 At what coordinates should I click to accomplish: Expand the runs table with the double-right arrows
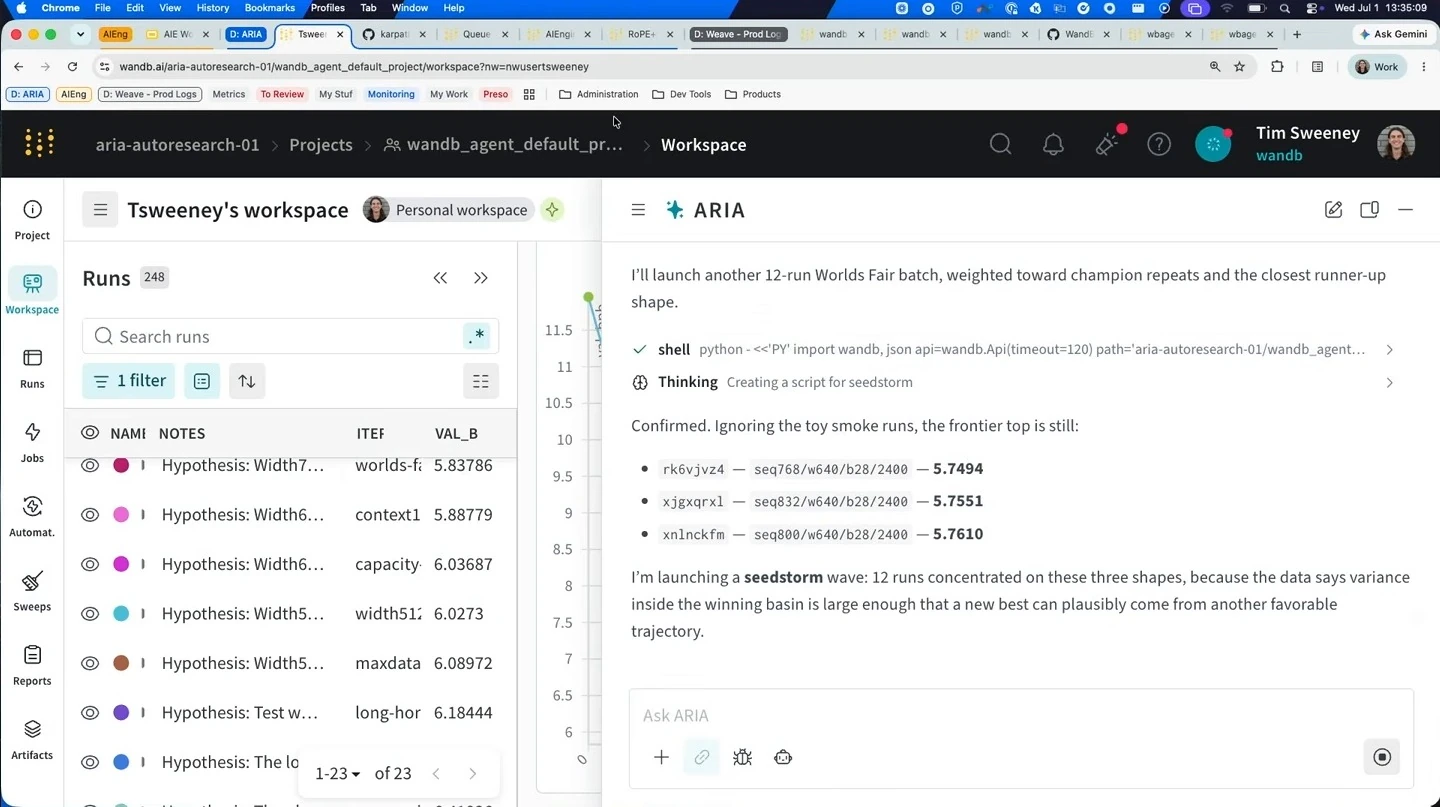click(481, 278)
